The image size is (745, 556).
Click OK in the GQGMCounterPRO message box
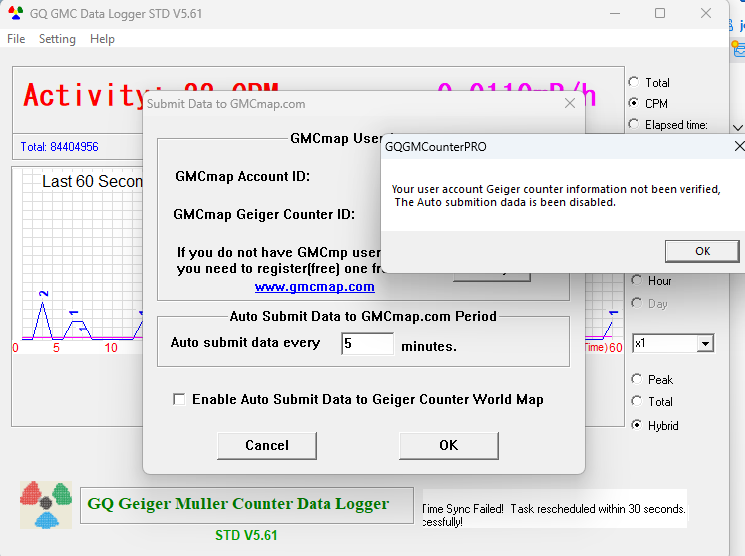coord(702,251)
